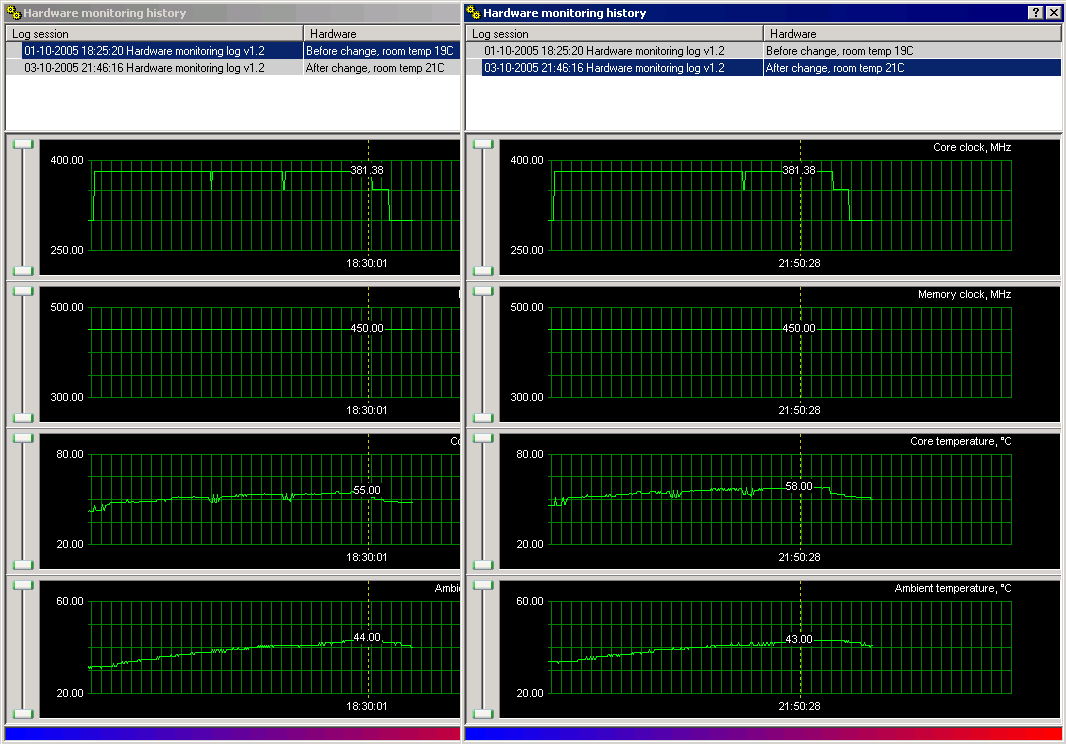Click 'Hardware' column header in right window
Image resolution: width=1066 pixels, height=744 pixels.
coord(912,33)
